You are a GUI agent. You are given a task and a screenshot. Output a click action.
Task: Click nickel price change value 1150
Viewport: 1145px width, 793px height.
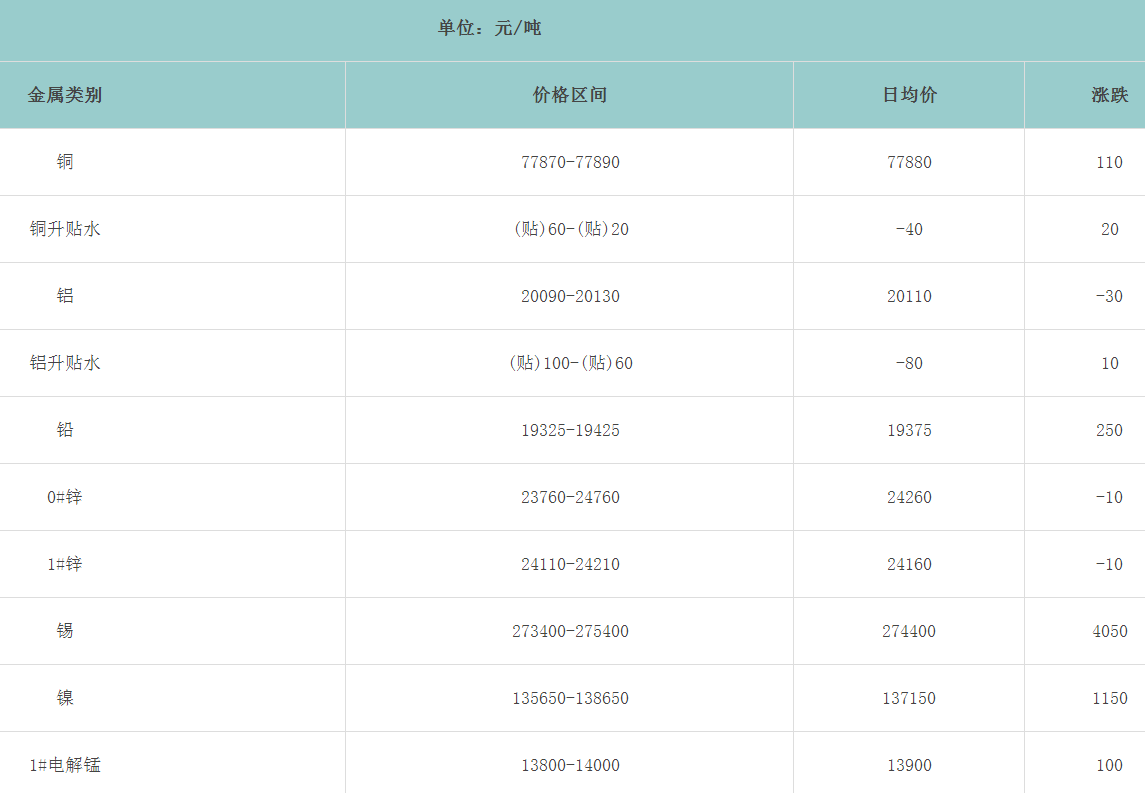pyautogui.click(x=1109, y=698)
